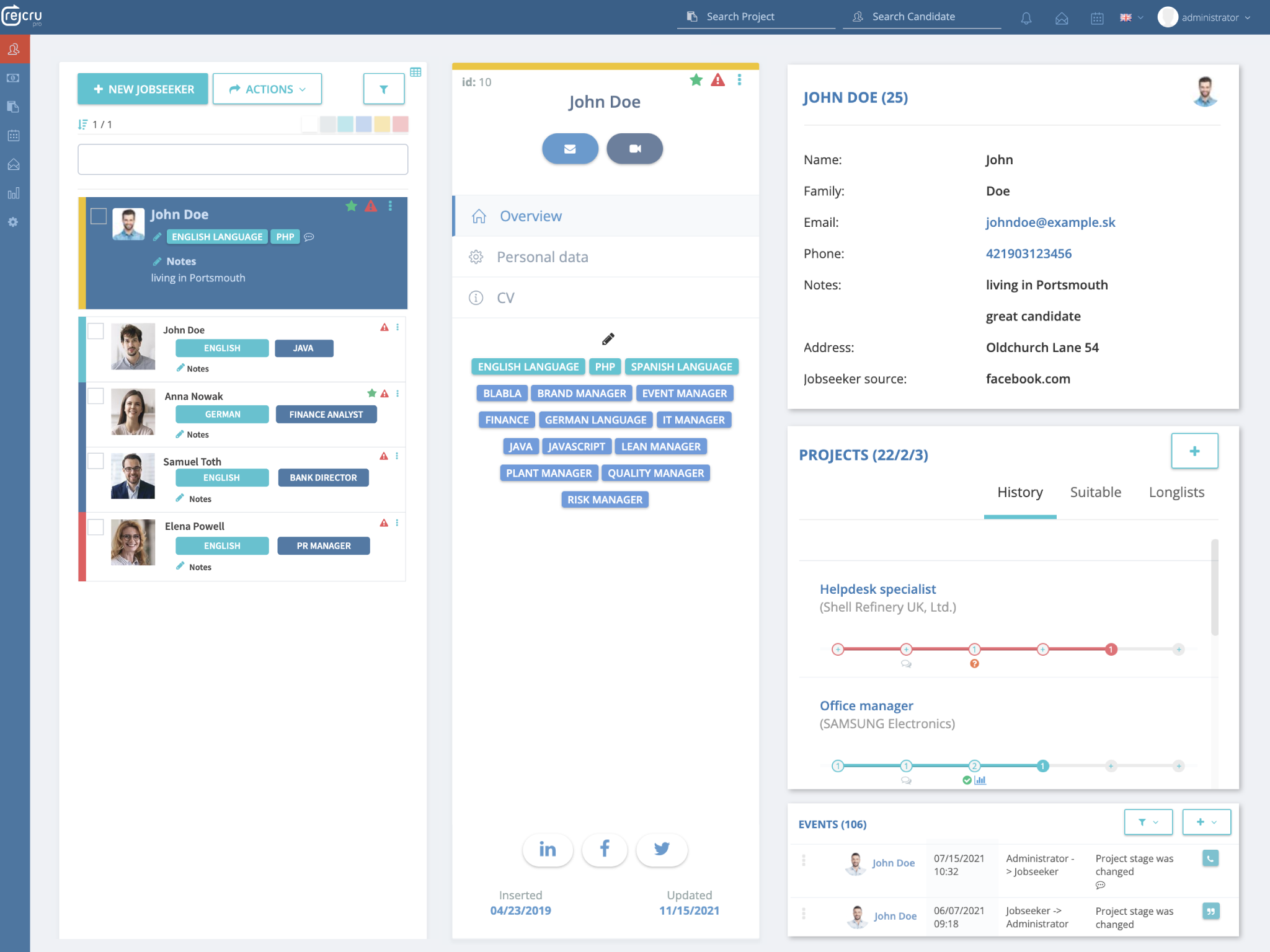Screen dimensions: 1270x952
Task: Select the yellow color filter swatch
Action: tap(382, 124)
